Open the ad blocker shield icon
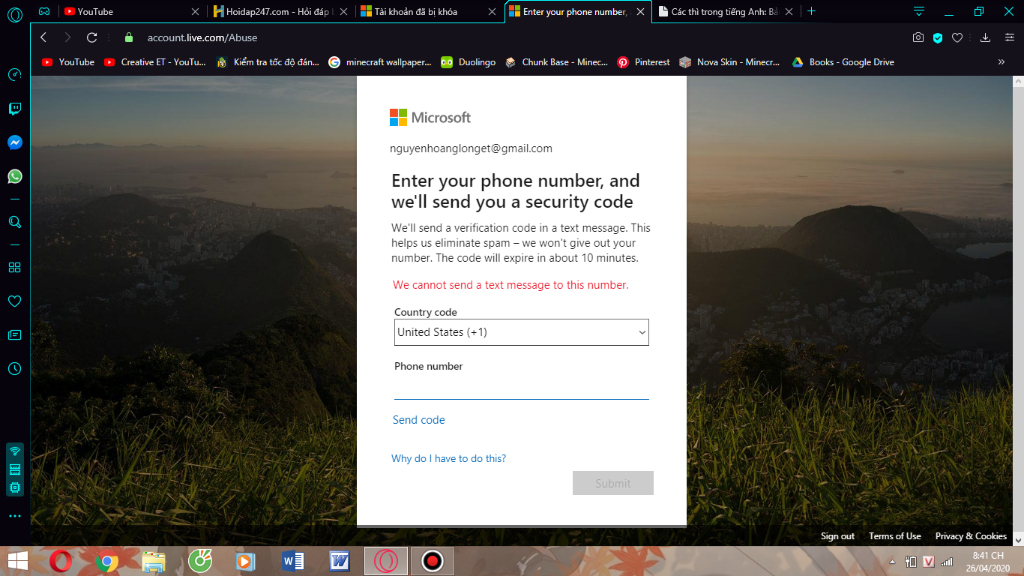1024x576 pixels. click(938, 38)
